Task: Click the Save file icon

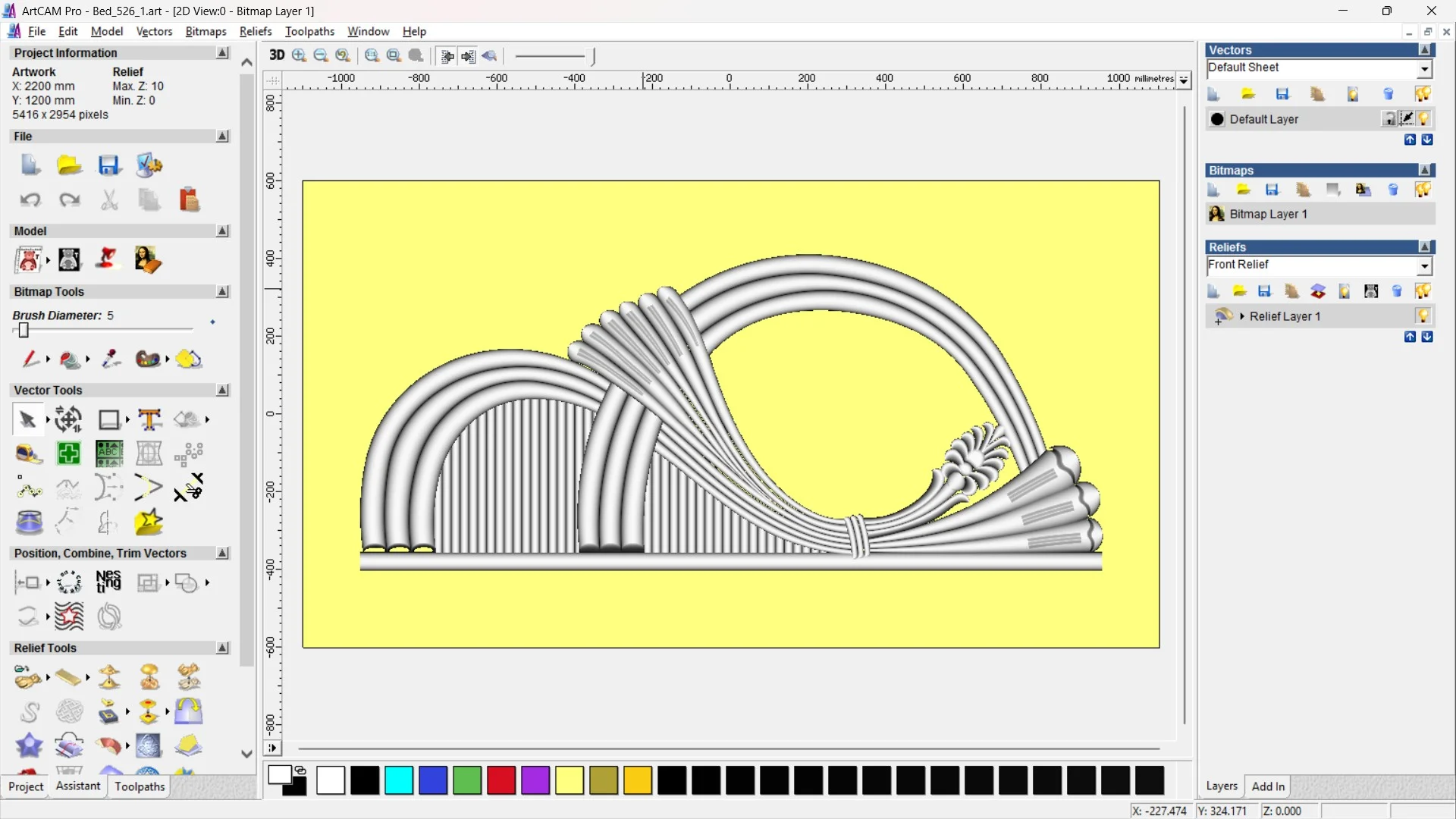Action: point(108,165)
